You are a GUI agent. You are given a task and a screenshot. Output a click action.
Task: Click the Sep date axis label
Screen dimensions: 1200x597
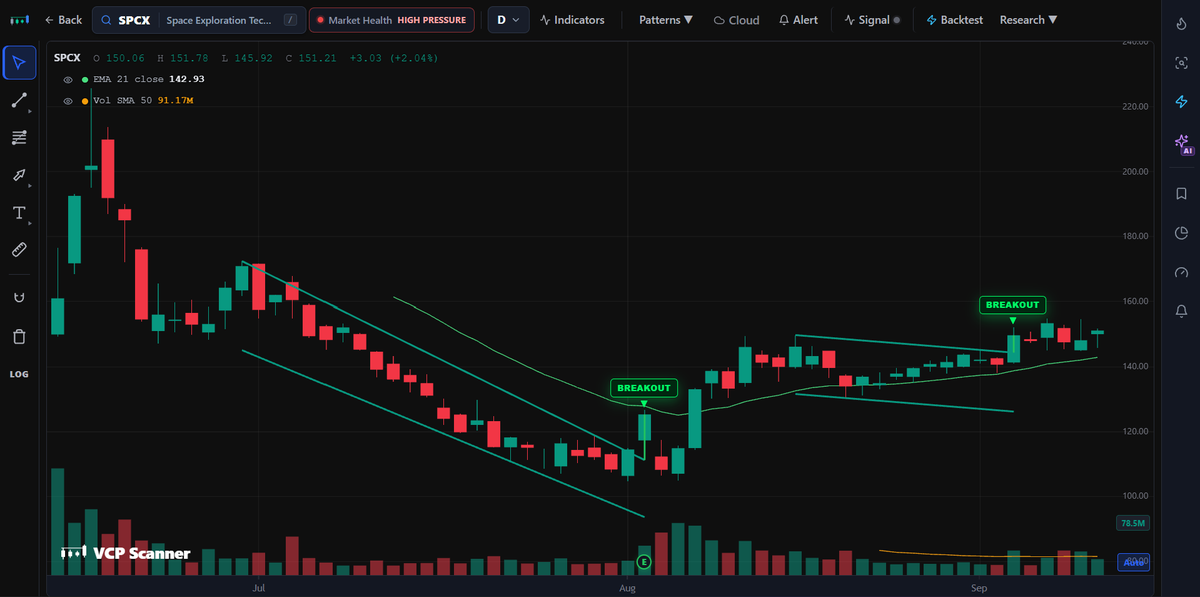pyautogui.click(x=979, y=588)
